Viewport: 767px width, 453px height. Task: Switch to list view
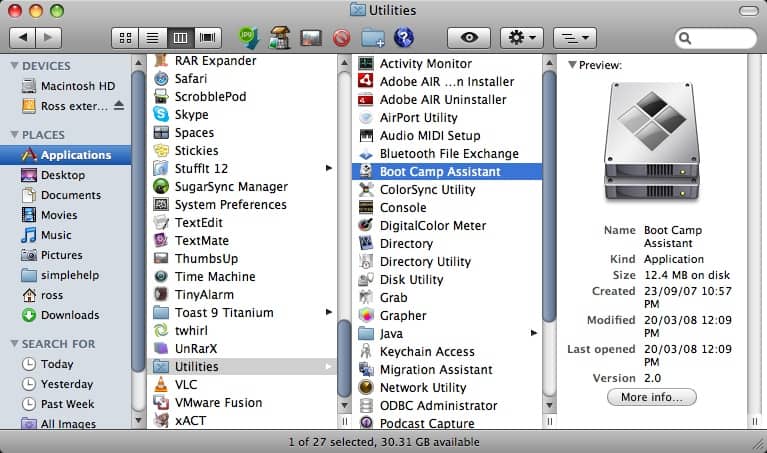(153, 38)
